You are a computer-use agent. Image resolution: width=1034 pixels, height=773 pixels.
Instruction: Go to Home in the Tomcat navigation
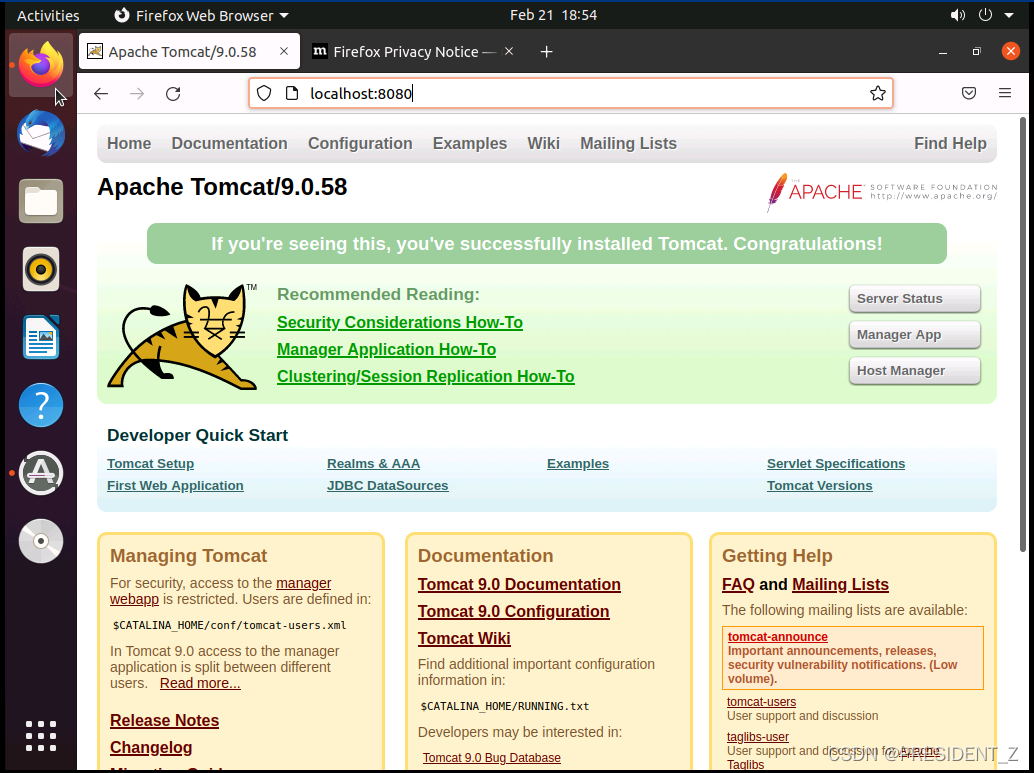[x=129, y=143]
